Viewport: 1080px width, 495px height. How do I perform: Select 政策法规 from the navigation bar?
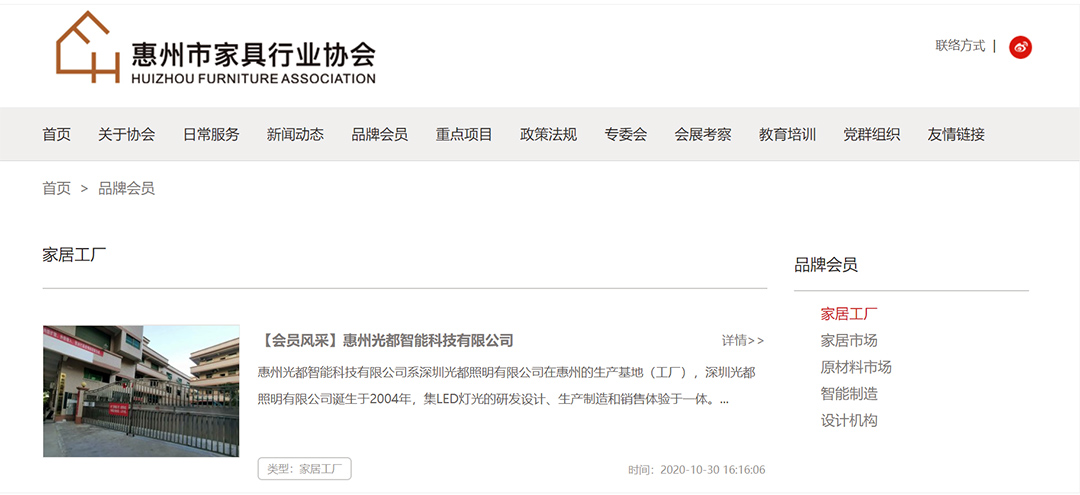548,135
